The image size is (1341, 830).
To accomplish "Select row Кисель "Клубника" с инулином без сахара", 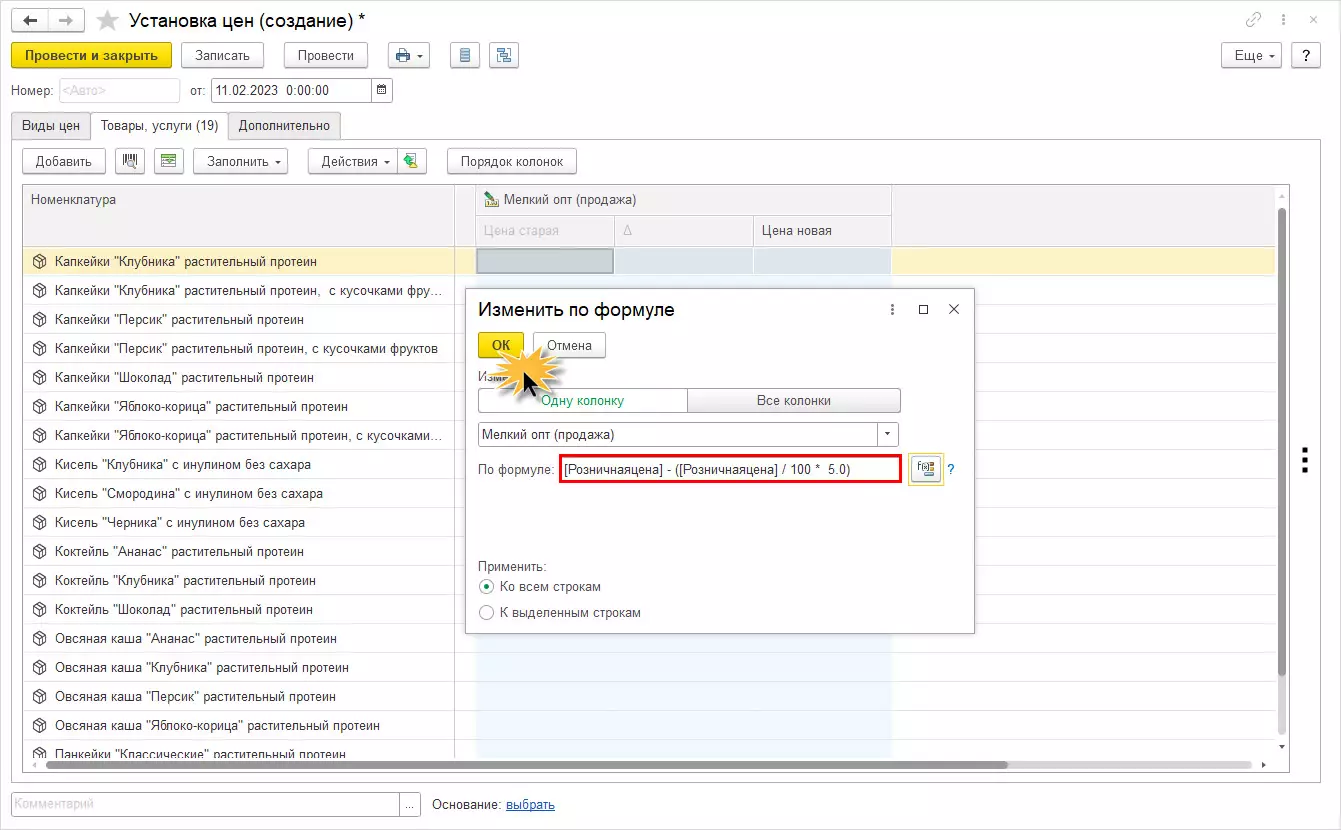I will (x=239, y=464).
